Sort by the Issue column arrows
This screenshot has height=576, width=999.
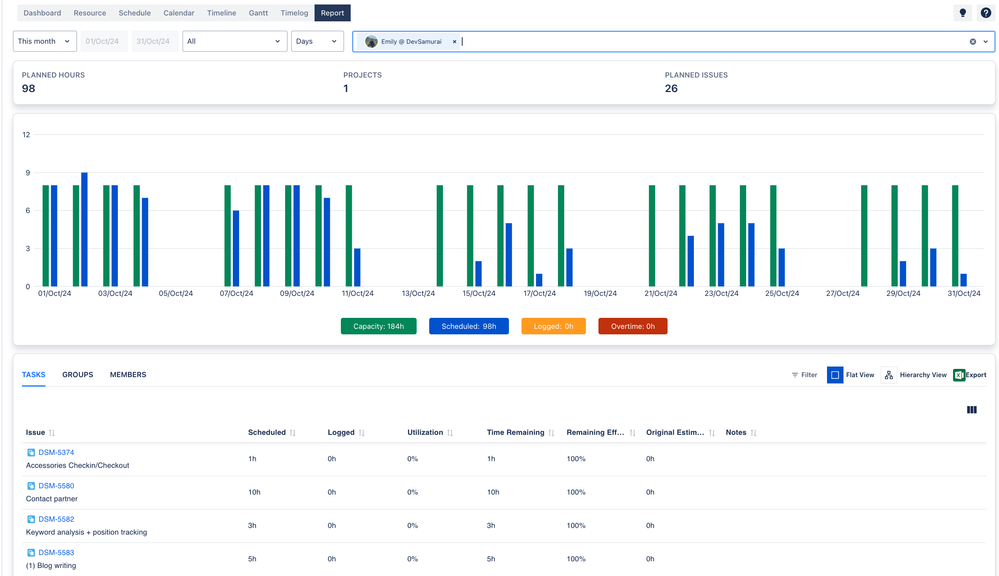pos(52,433)
